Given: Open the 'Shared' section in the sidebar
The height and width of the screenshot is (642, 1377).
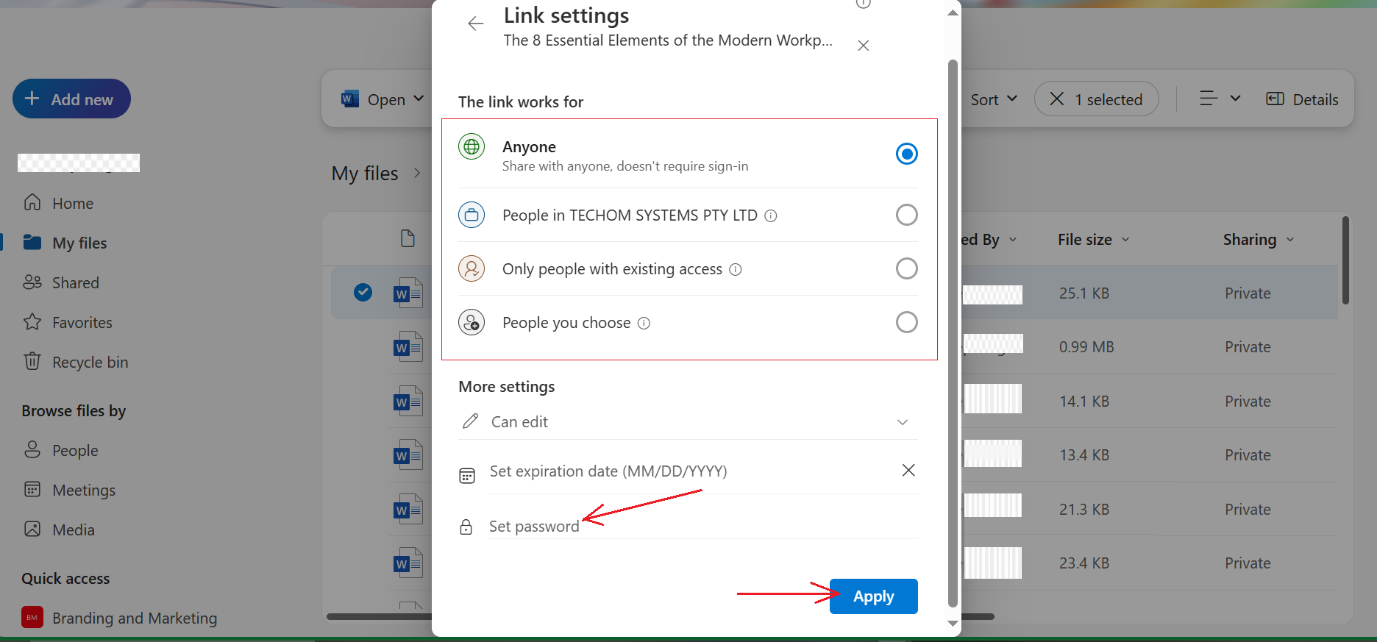Looking at the screenshot, I should 73,281.
